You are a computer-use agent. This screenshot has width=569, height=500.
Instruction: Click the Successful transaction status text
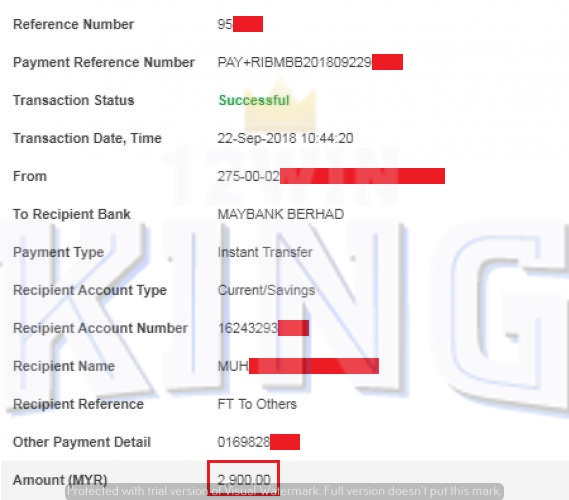click(254, 100)
